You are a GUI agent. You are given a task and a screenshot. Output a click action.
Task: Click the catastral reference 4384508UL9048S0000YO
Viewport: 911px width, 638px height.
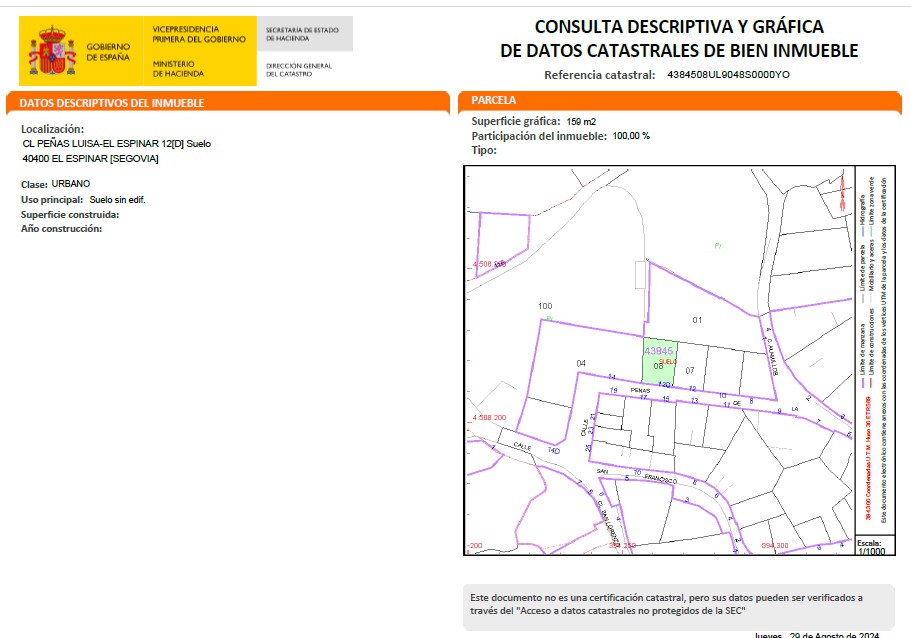[728, 74]
